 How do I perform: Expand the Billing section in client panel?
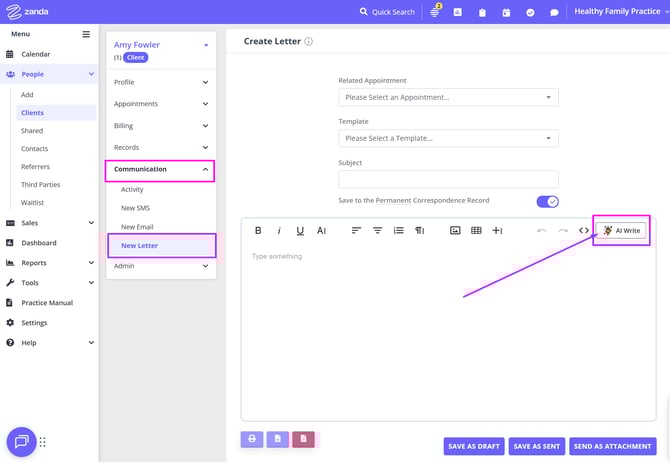pyautogui.click(x=161, y=126)
